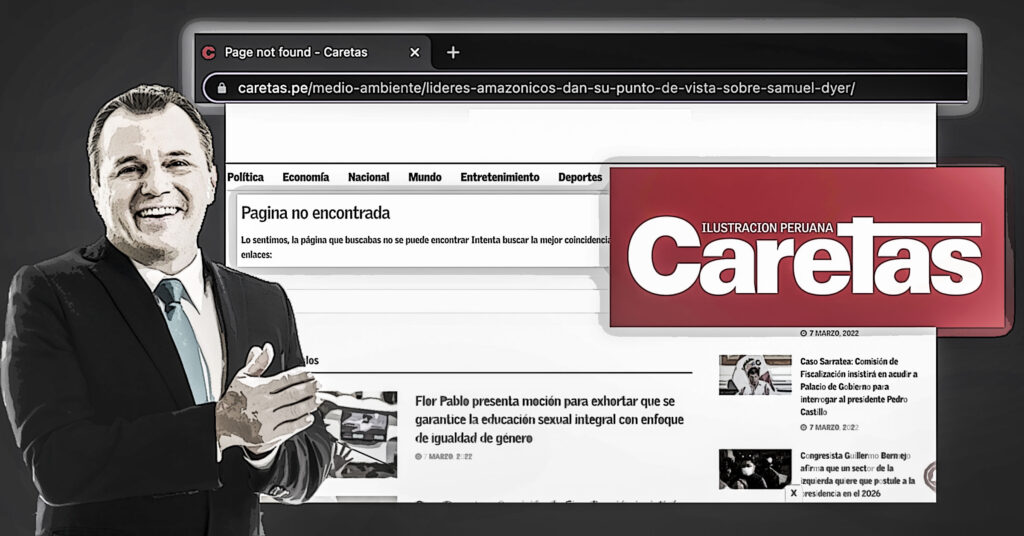Switch to the Entretenimiento section
This screenshot has height=536, width=1024.
(499, 177)
